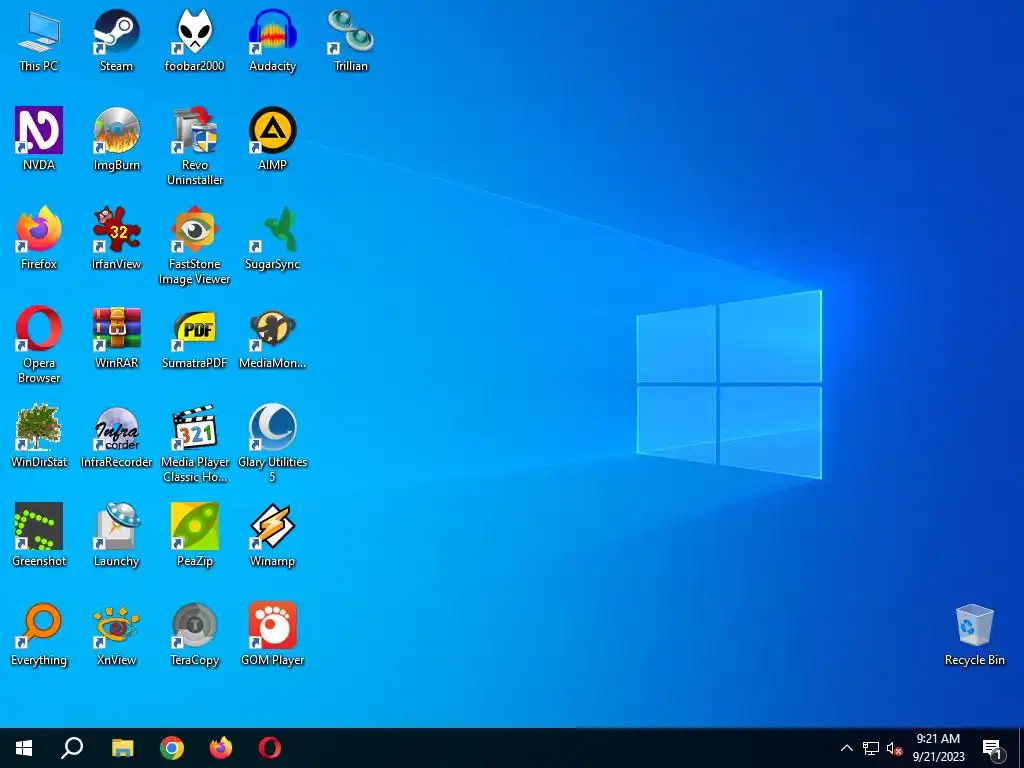Image resolution: width=1024 pixels, height=768 pixels.
Task: Select the Media Player Classic shortcut
Action: (x=195, y=443)
